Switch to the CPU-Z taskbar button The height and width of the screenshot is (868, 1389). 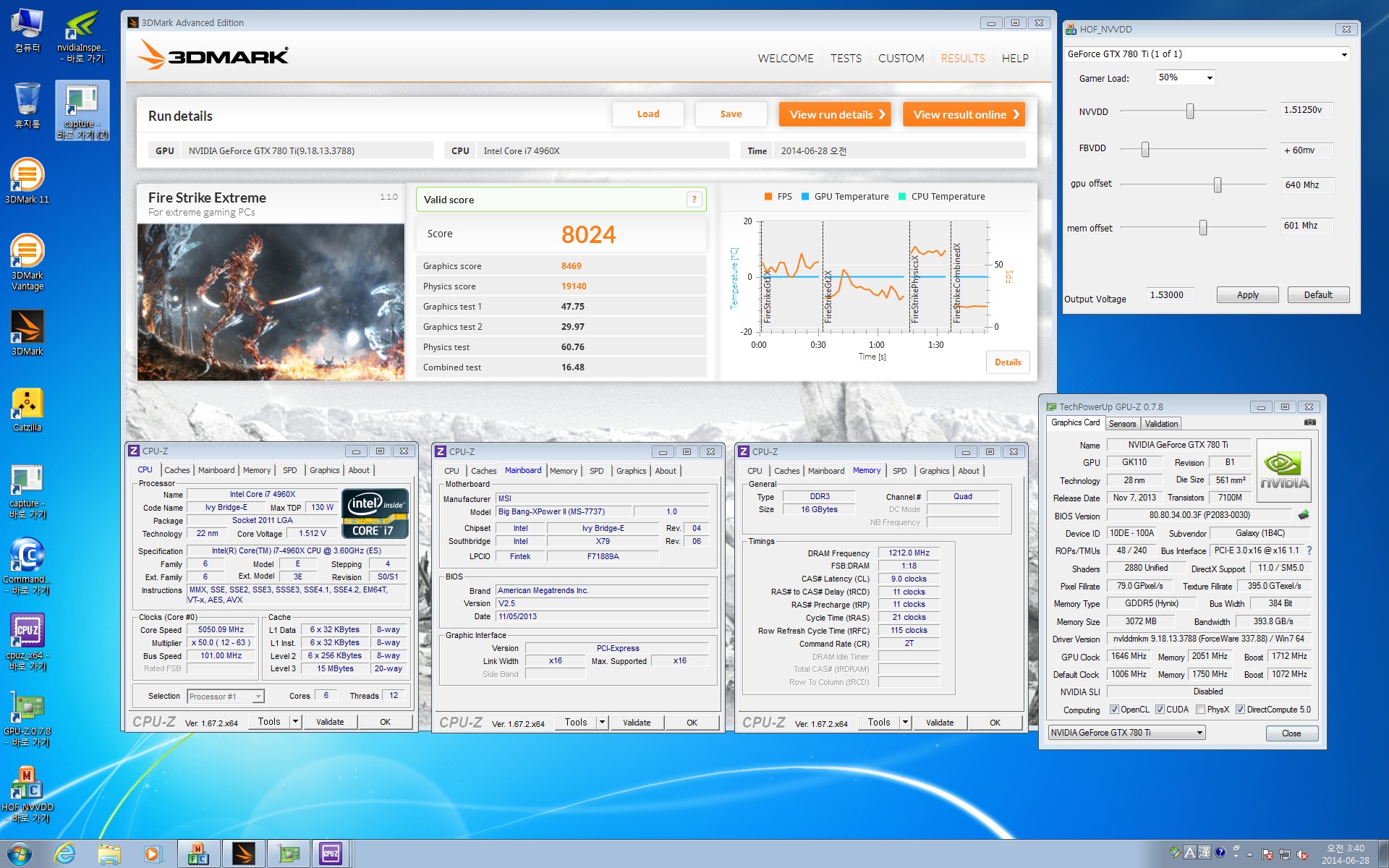coord(331,854)
